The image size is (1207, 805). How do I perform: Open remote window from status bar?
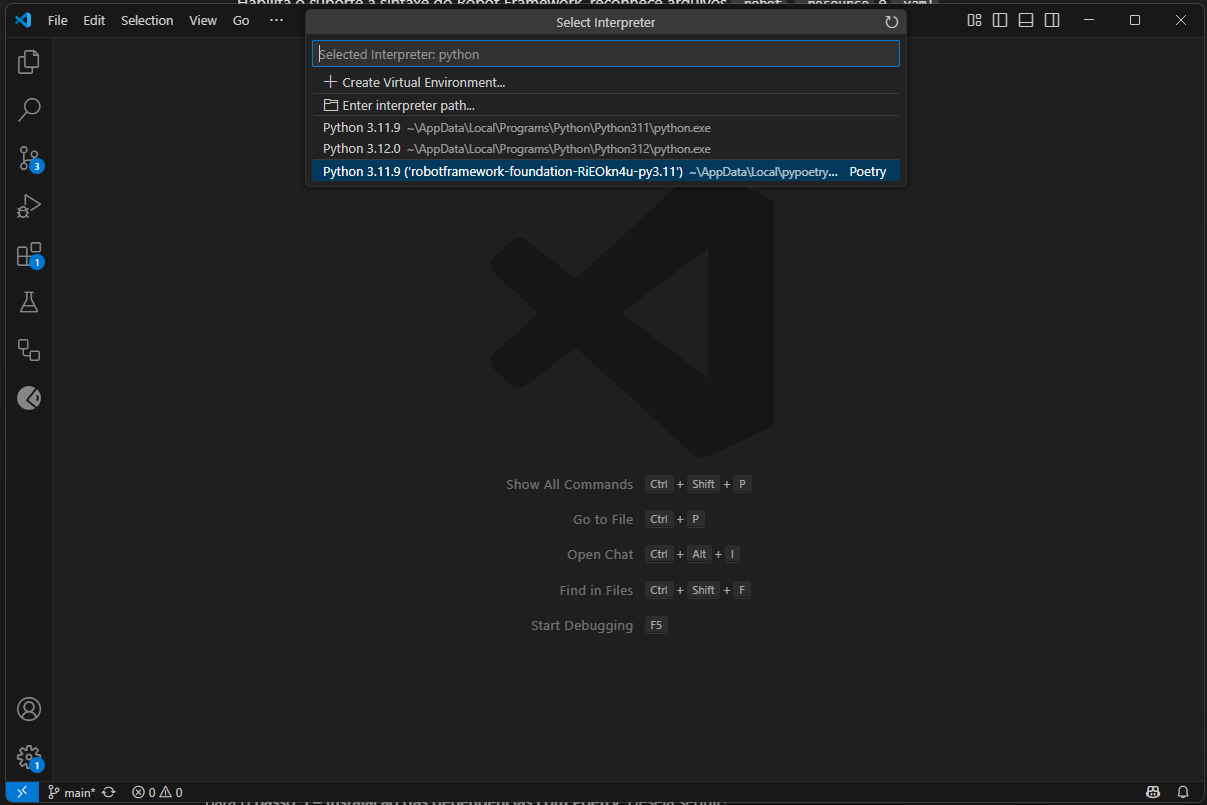tap(22, 792)
